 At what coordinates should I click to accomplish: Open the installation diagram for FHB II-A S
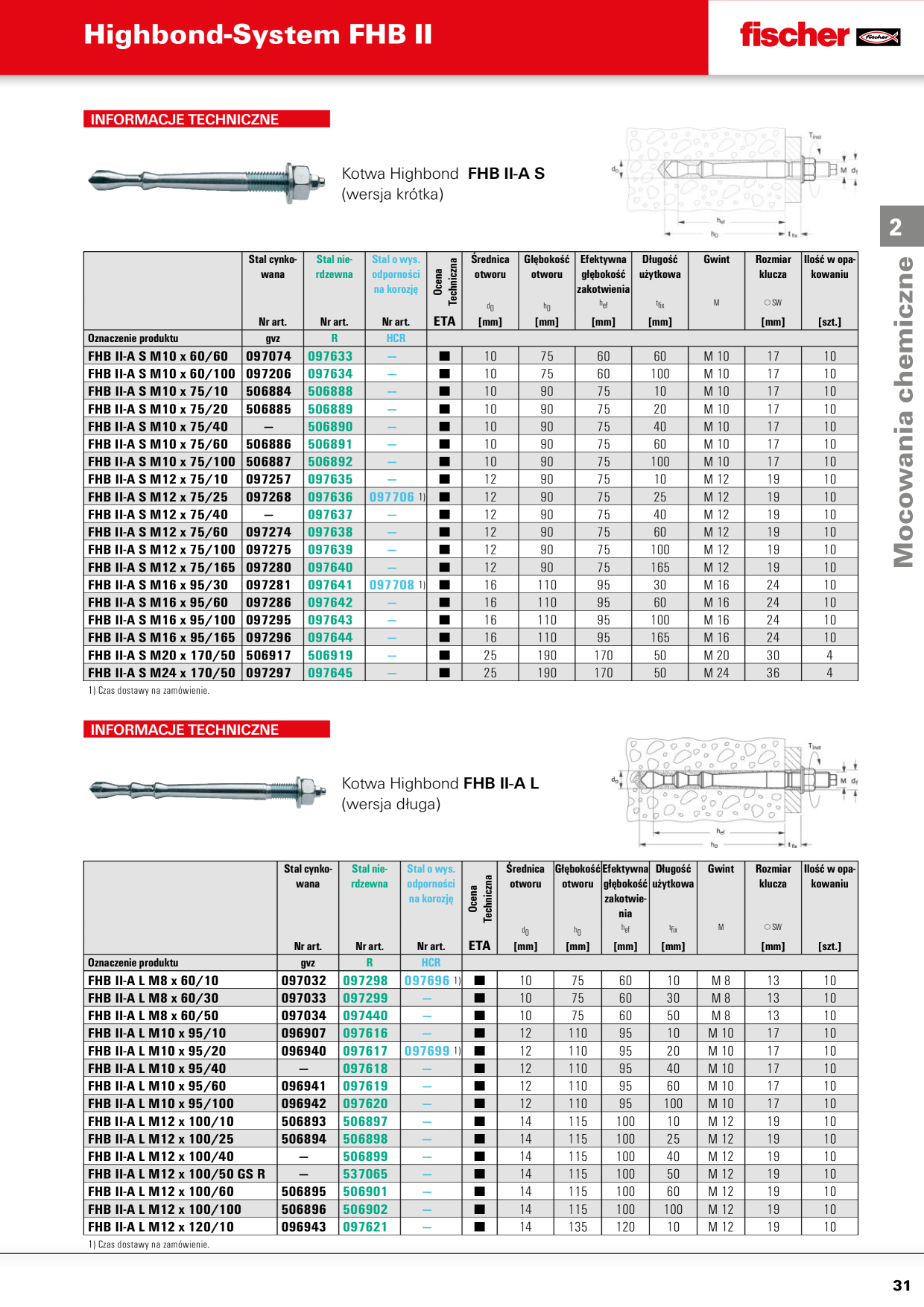[x=735, y=183]
